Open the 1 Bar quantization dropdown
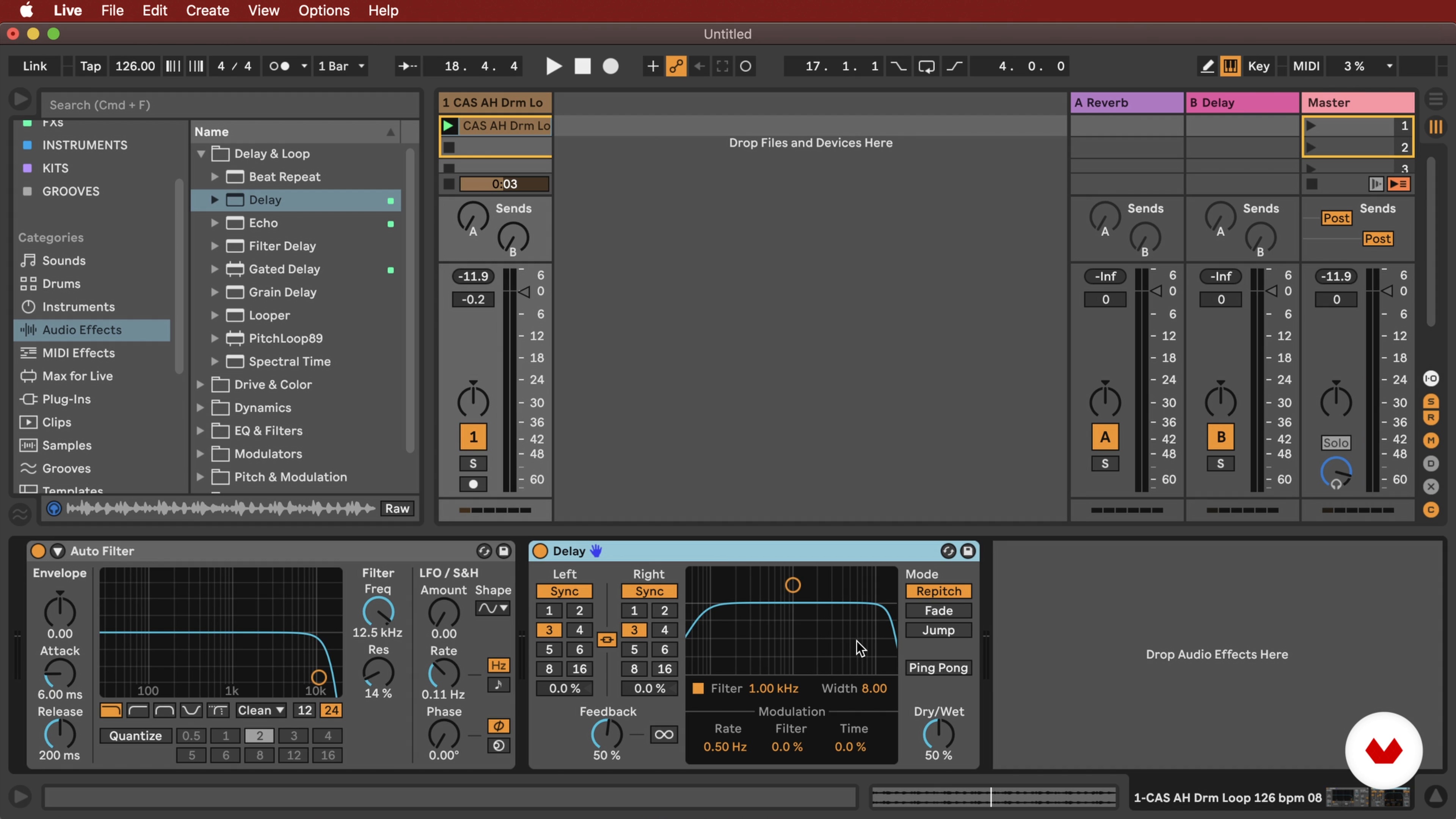Image resolution: width=1456 pixels, height=819 pixels. (341, 66)
